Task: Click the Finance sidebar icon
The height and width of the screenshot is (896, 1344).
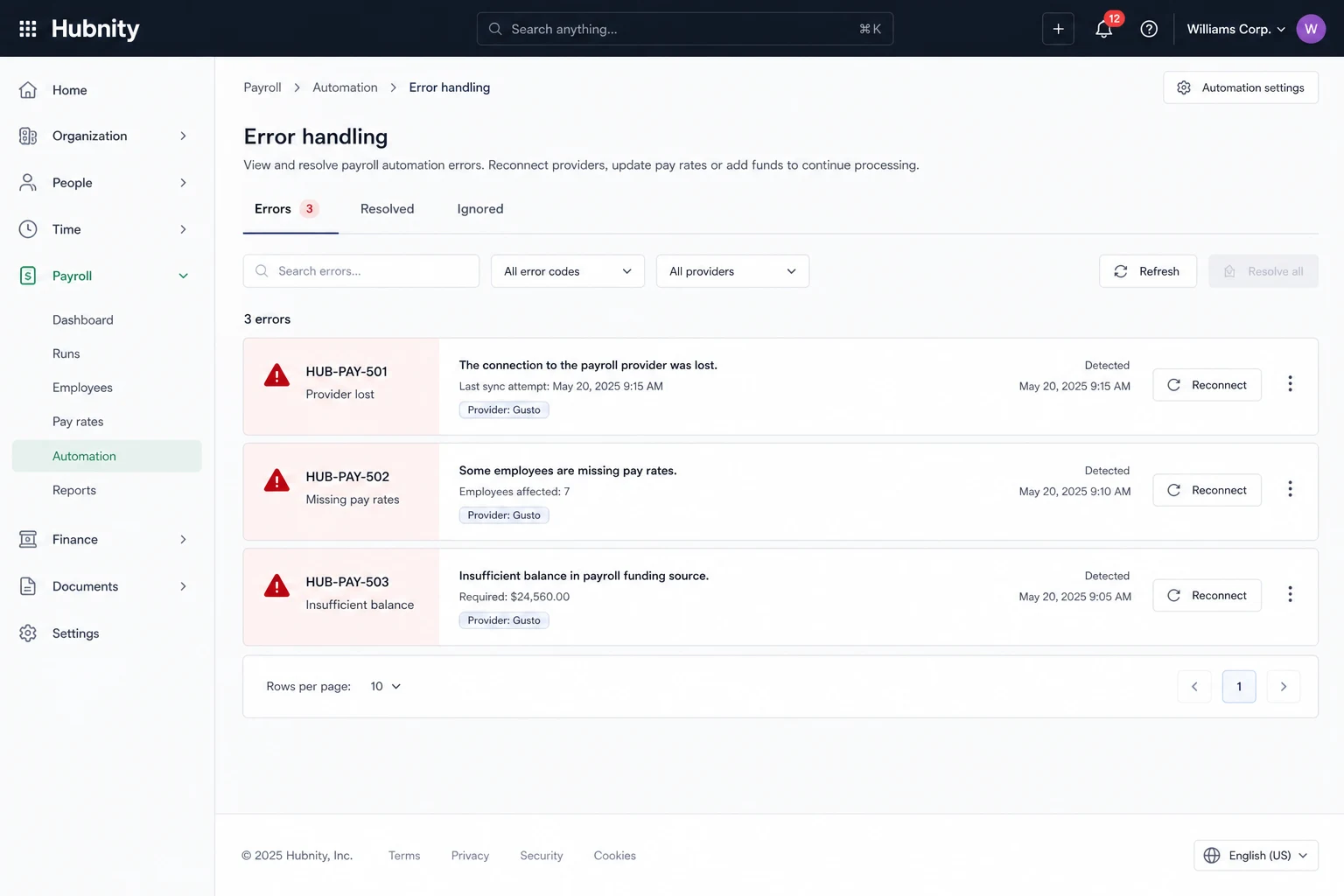Action: [x=28, y=539]
